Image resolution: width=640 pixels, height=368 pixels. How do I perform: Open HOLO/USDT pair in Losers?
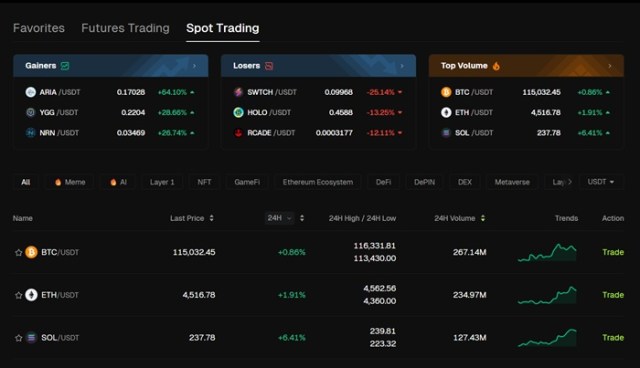(269, 112)
